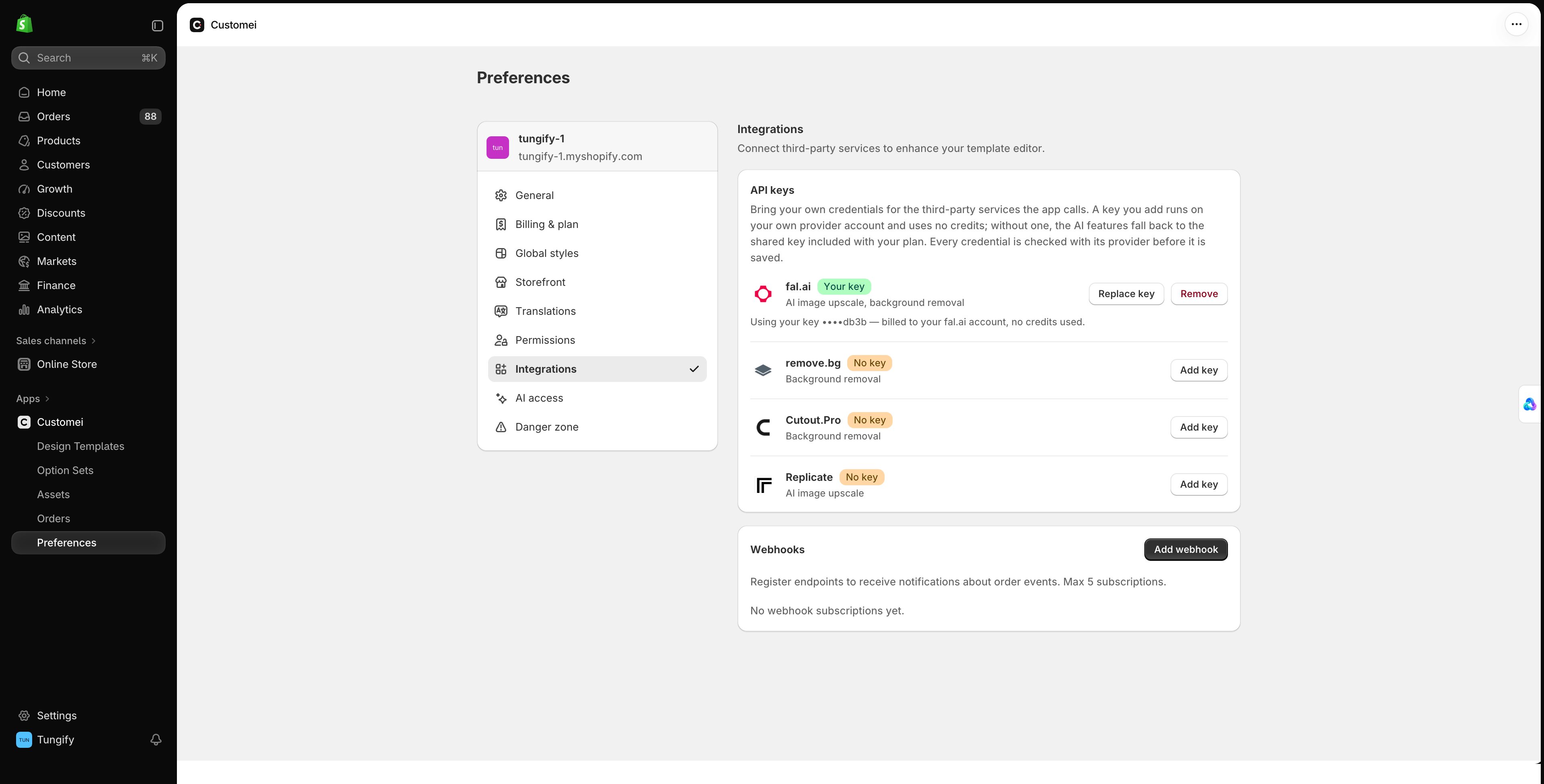Viewport: 1544px width, 784px height.
Task: Open Design Templates in Customei menu
Action: (88, 446)
